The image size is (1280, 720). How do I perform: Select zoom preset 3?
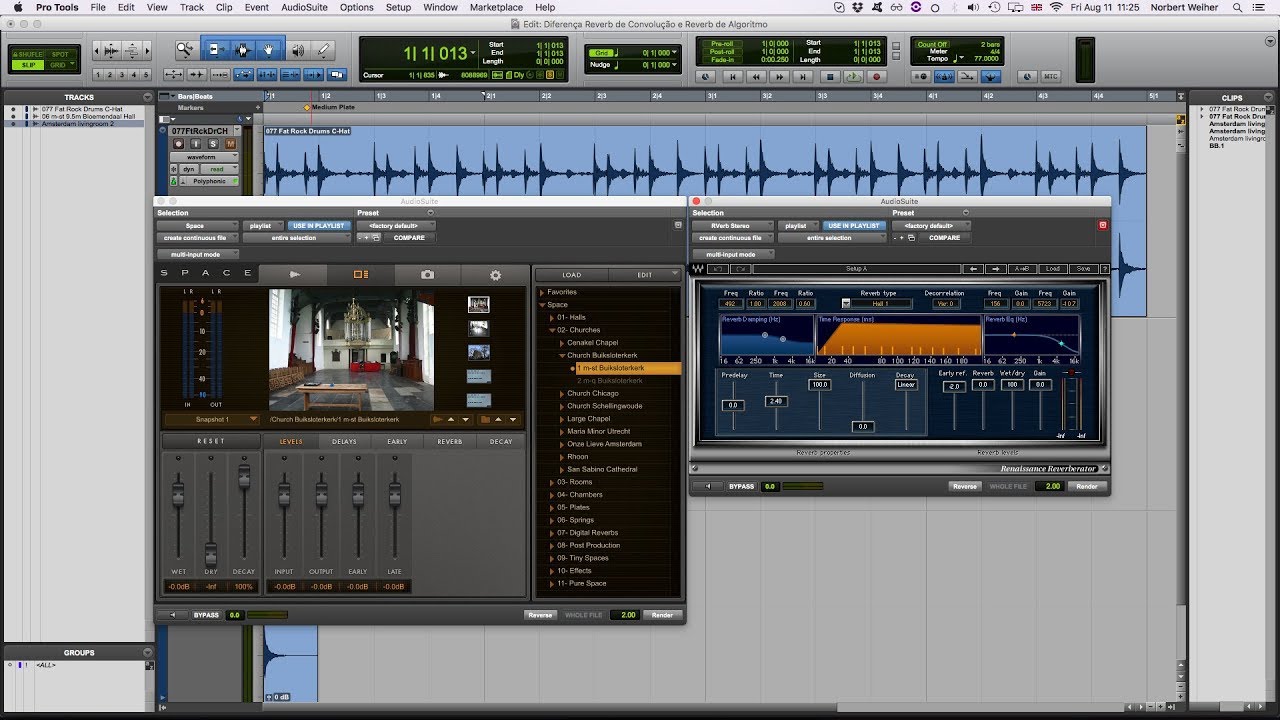click(x=122, y=75)
